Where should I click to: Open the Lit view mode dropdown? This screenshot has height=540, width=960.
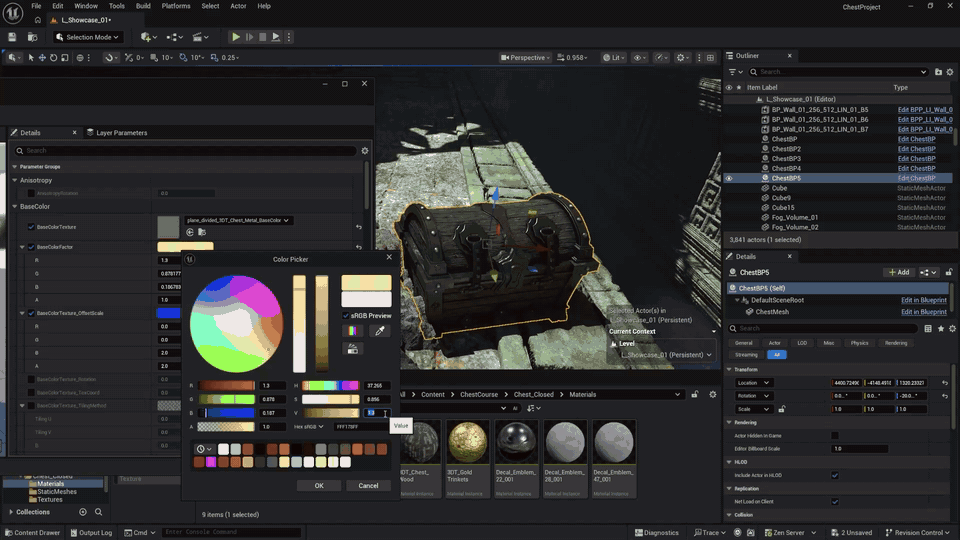pyautogui.click(x=613, y=58)
